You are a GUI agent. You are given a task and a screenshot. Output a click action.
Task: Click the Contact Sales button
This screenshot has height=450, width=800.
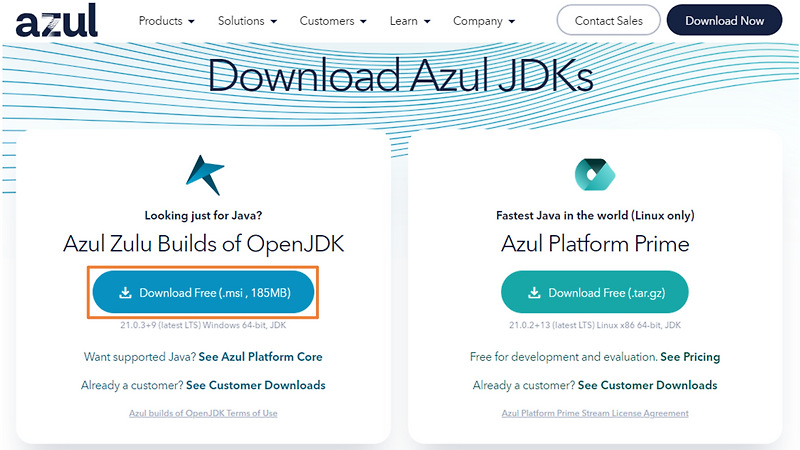coord(609,20)
